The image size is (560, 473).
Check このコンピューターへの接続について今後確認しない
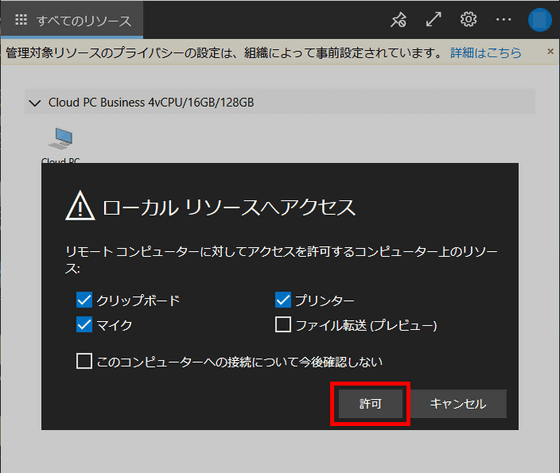pos(84,361)
